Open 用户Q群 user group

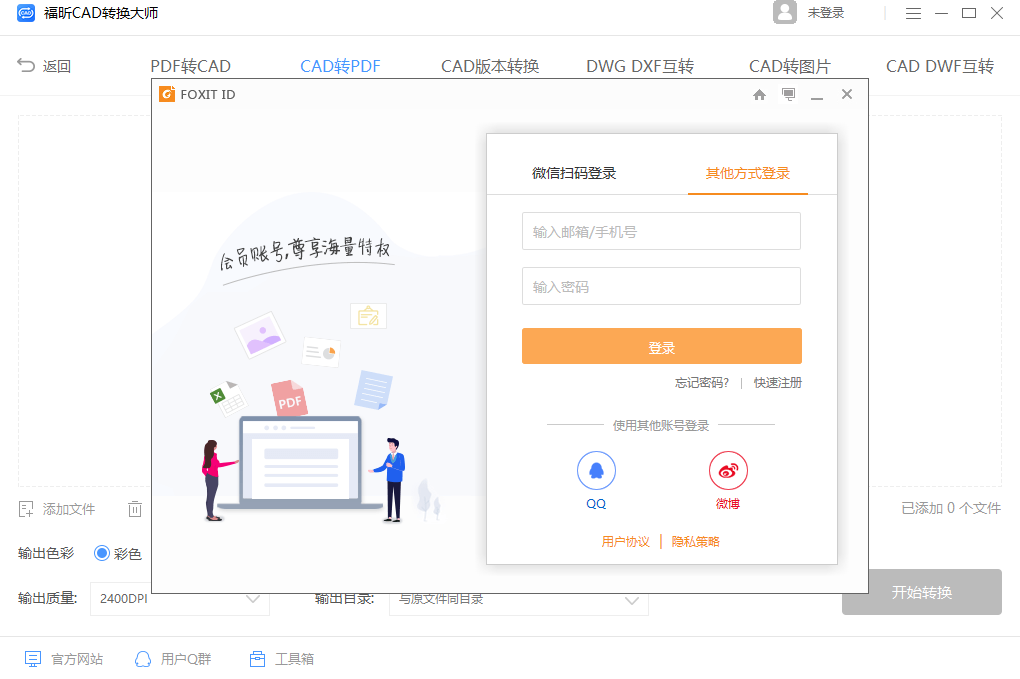(x=173, y=659)
